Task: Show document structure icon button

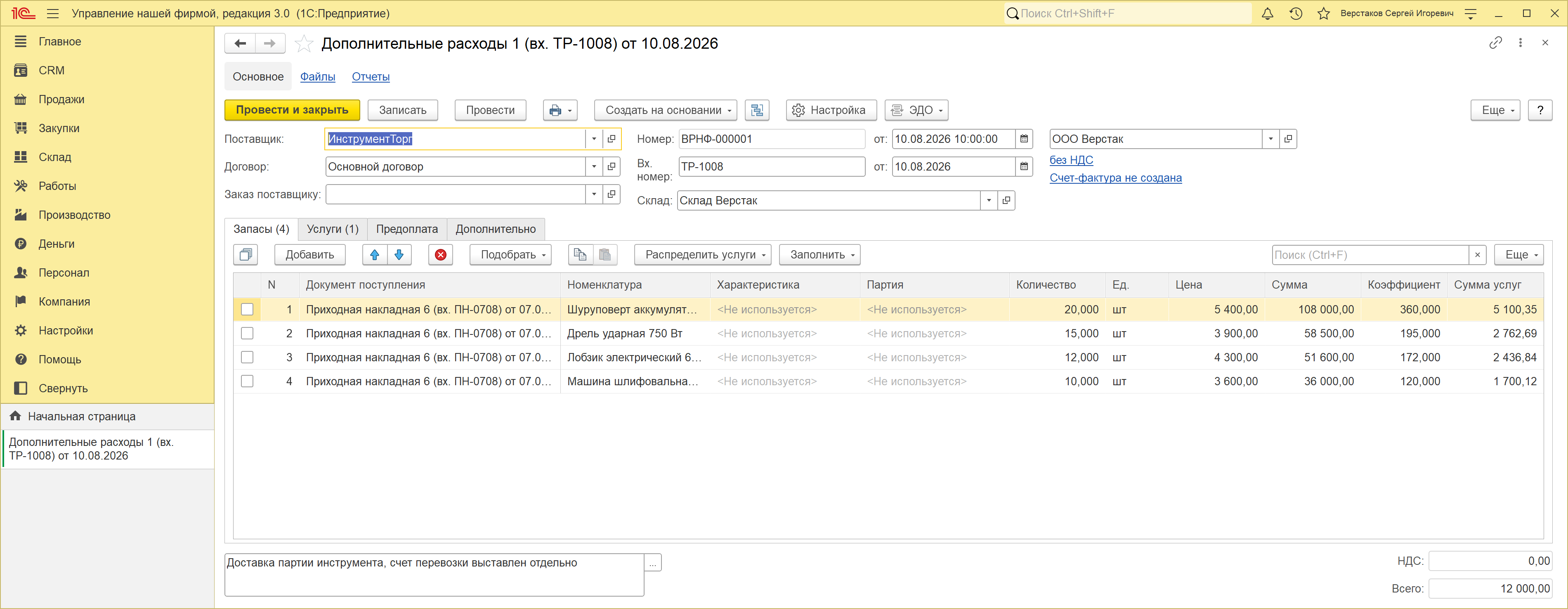Action: point(757,110)
